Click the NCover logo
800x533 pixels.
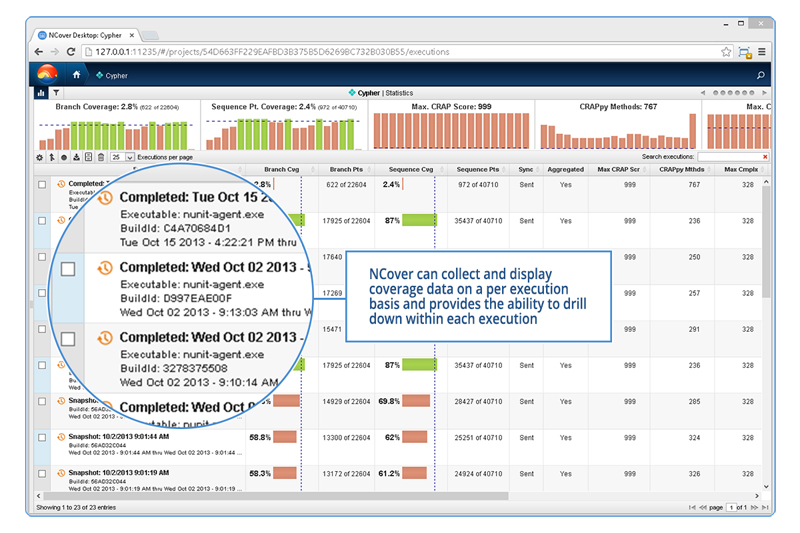point(47,74)
